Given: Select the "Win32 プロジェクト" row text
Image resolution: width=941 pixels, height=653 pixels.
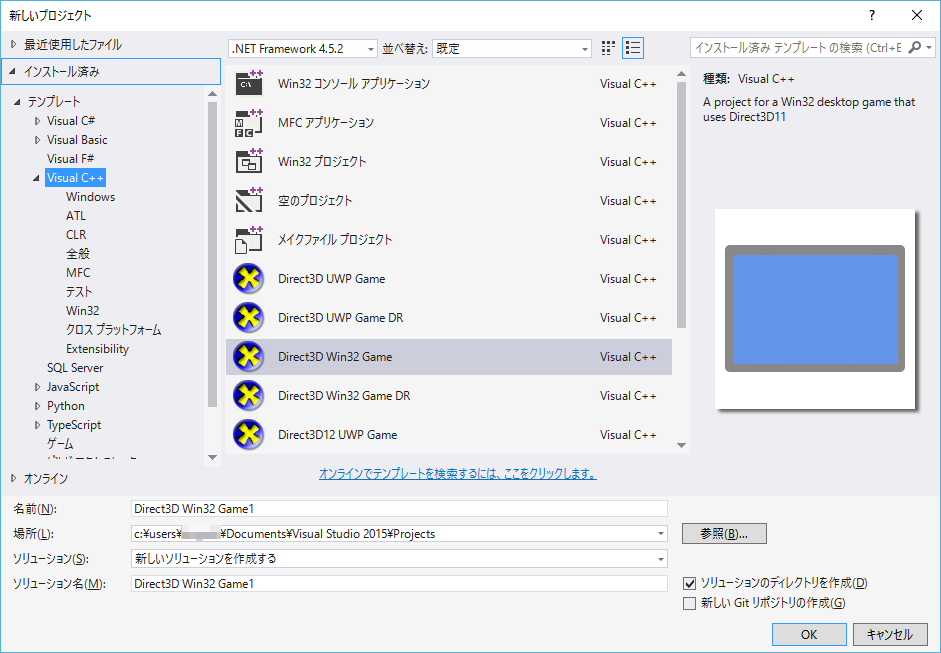Looking at the screenshot, I should click(x=322, y=161).
